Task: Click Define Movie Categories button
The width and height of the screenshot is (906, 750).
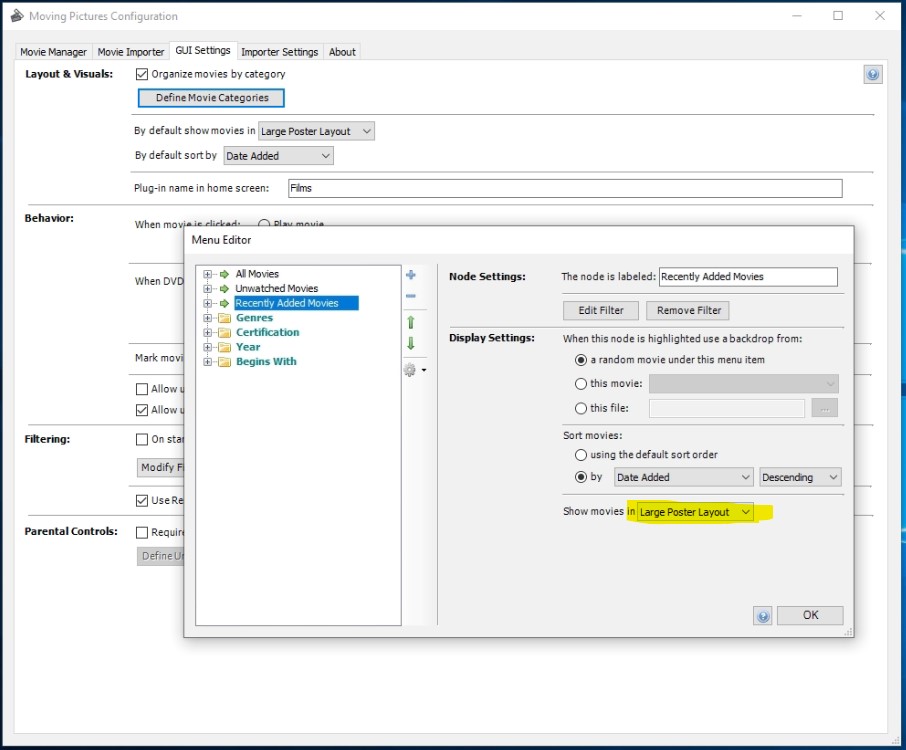Action: pos(211,98)
